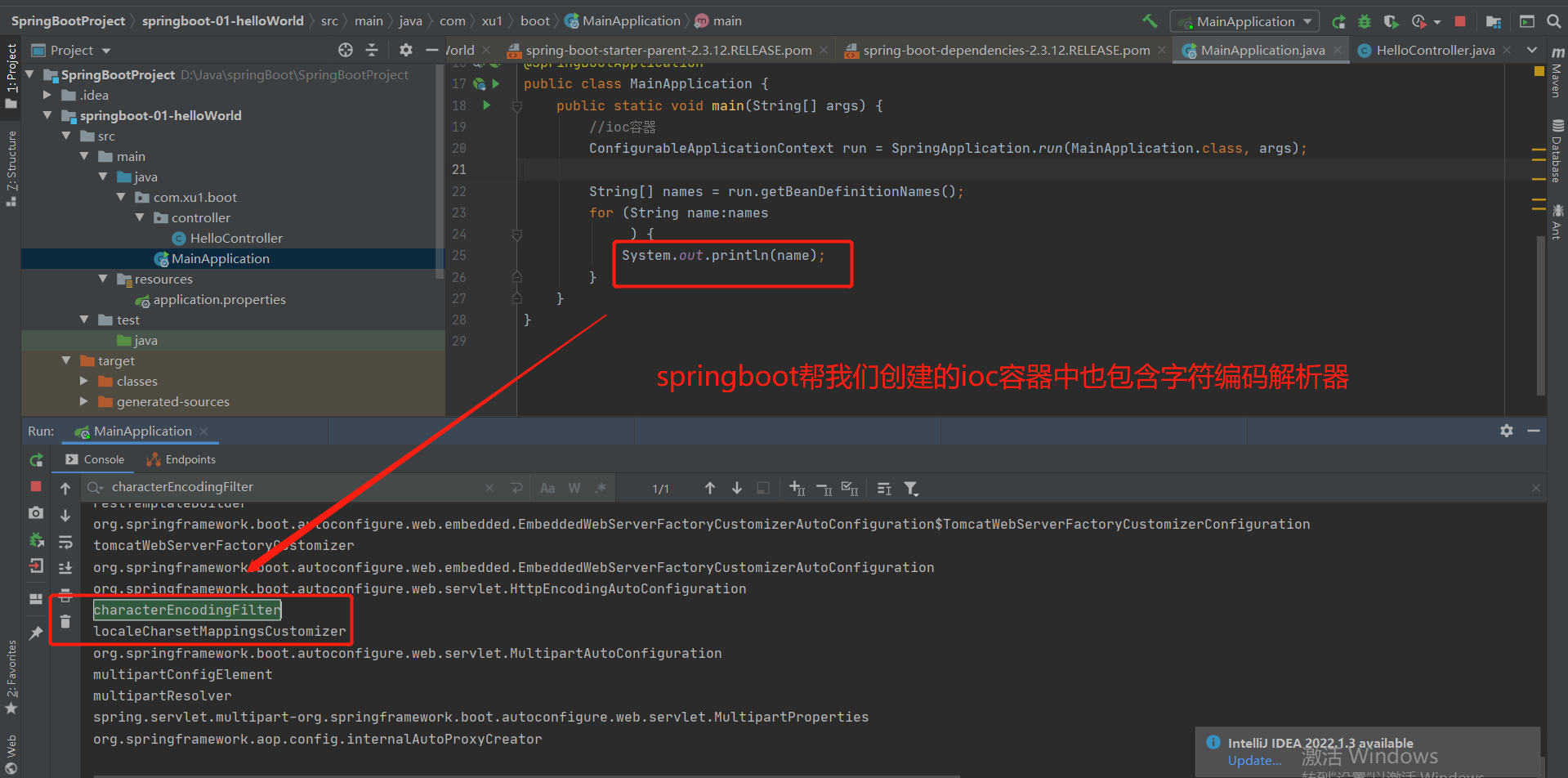
Task: Collapse springboot-01-helloWorld module node
Action: tap(47, 115)
